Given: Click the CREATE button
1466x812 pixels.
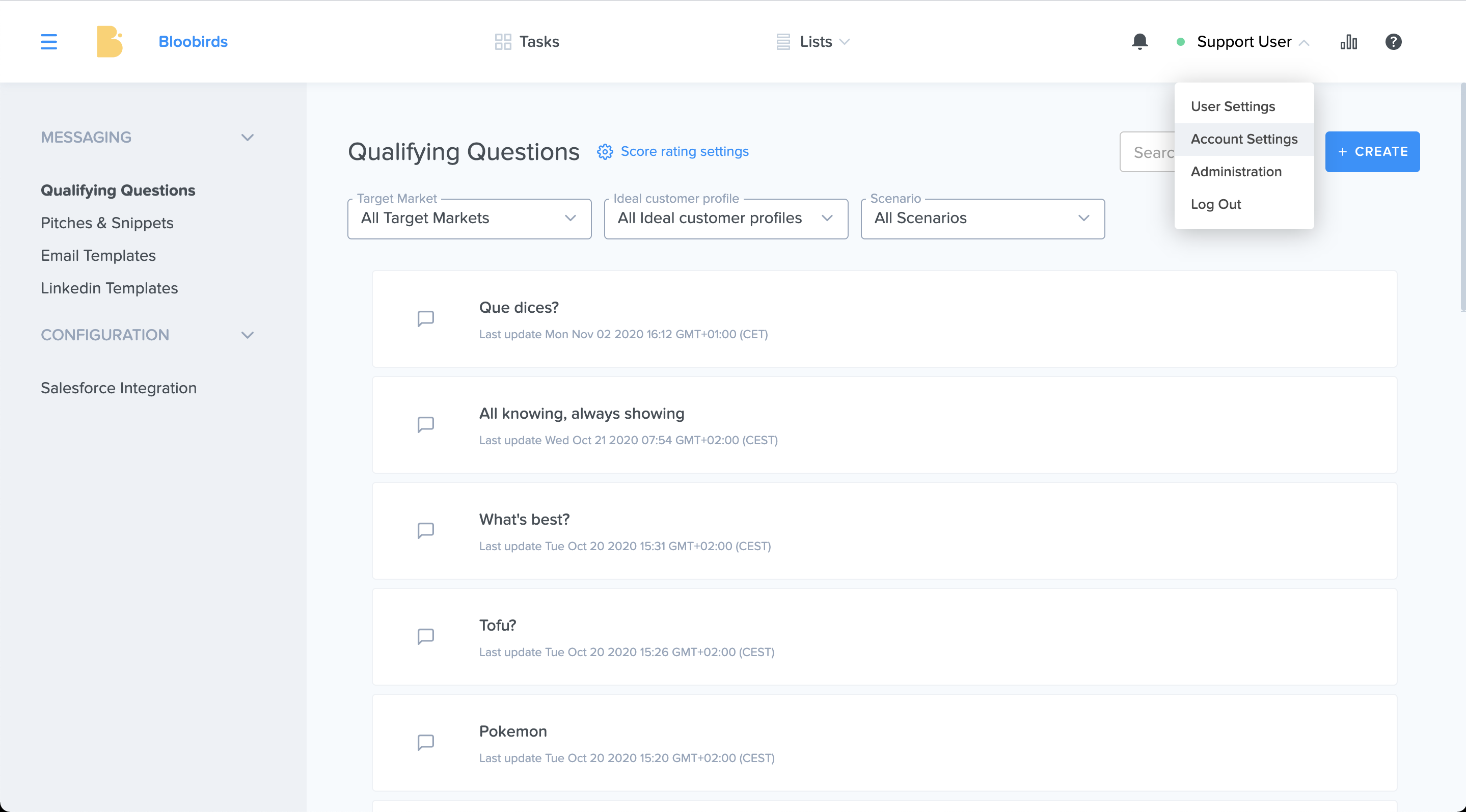Looking at the screenshot, I should click(1372, 151).
